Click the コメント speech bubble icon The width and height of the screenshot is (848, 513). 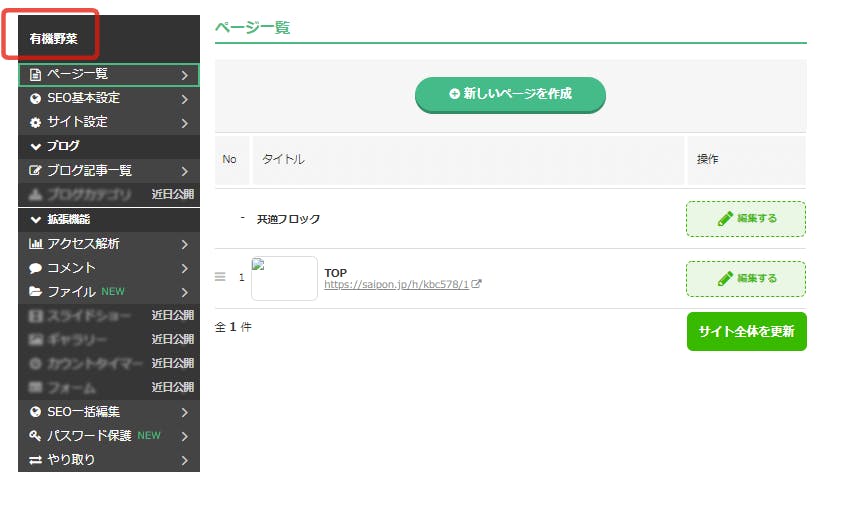click(36, 268)
